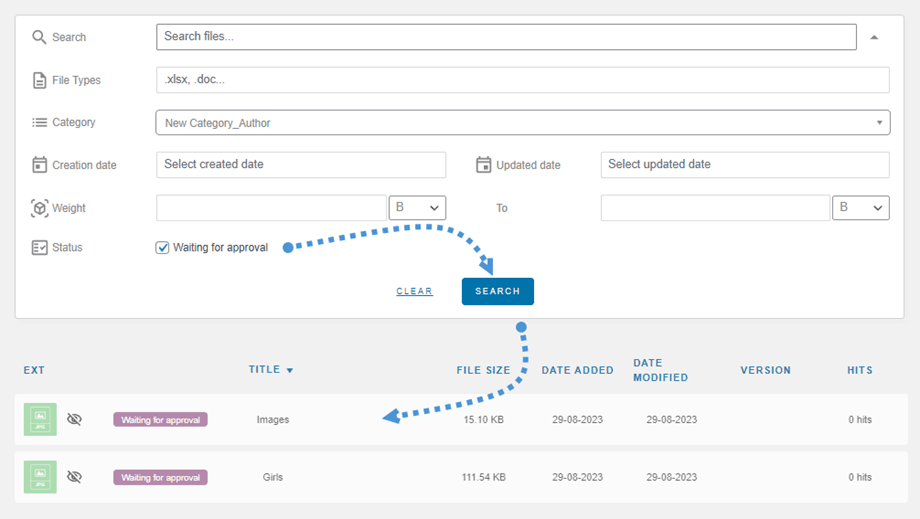Click the Weight cube icon
This screenshot has height=519, width=920.
click(x=39, y=208)
